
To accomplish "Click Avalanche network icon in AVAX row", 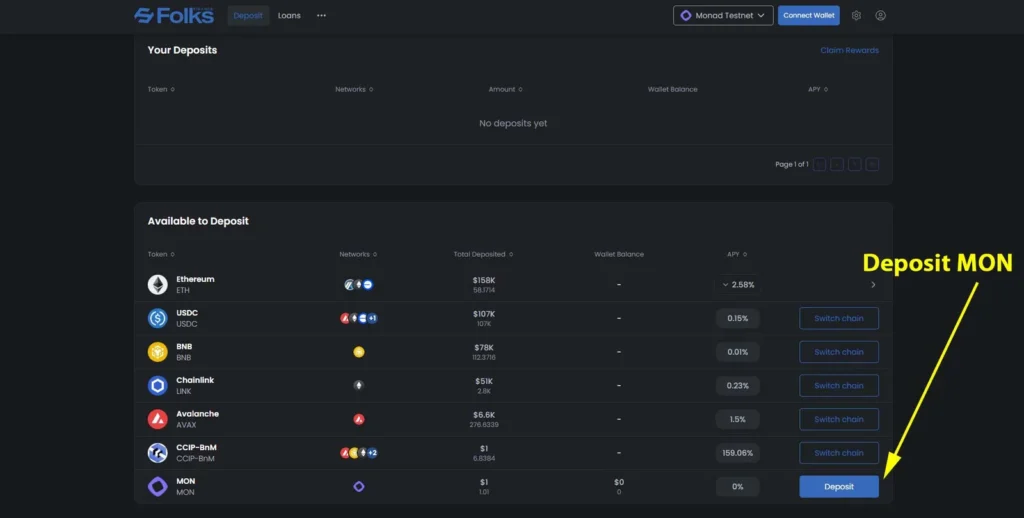I will 359,419.
